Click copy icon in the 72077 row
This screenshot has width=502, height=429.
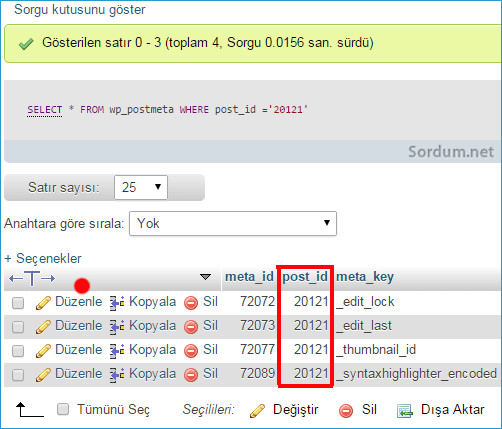[117, 351]
